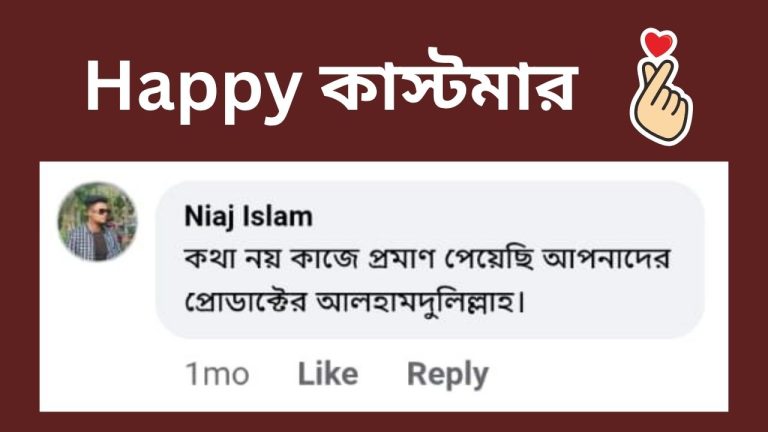Like Niaj Islam's comment
The image size is (768, 432).
pos(327,374)
